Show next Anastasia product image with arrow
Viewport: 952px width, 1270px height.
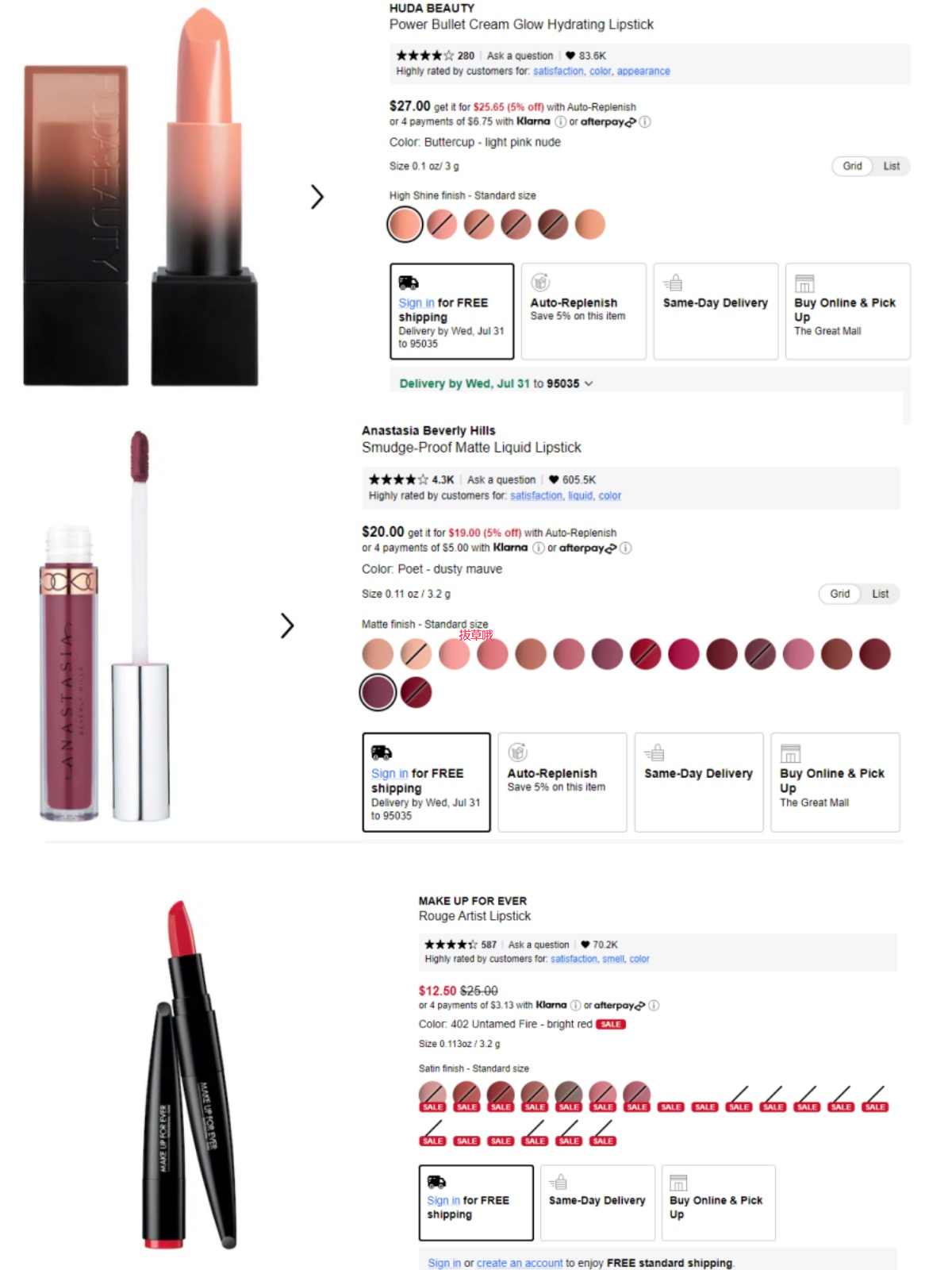(287, 625)
